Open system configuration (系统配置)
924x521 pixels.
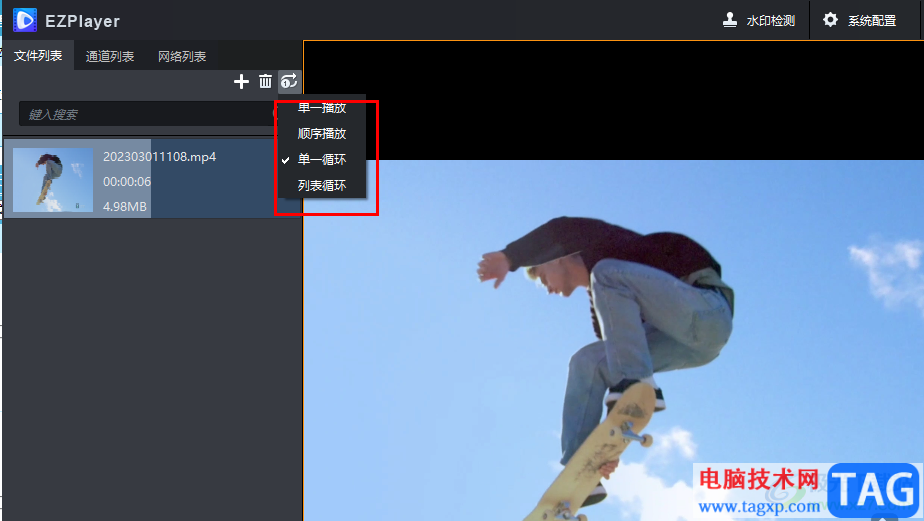[860, 21]
